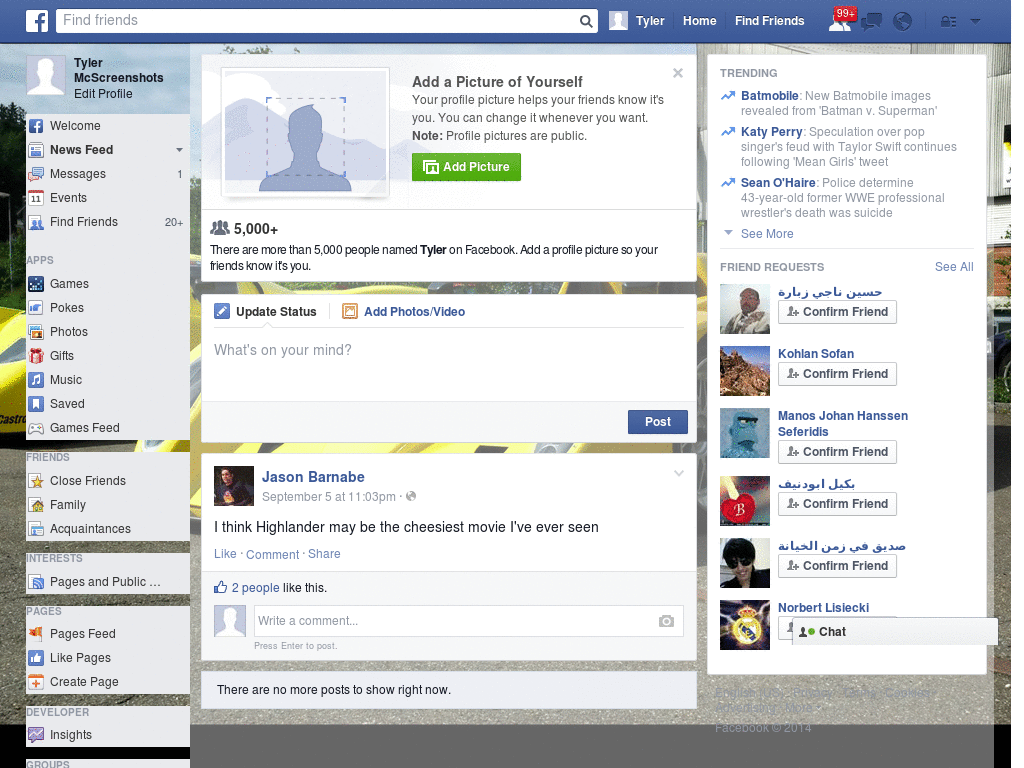This screenshot has width=1024, height=768.
Task: Click the Welcome sidebar icon
Action: point(36,126)
